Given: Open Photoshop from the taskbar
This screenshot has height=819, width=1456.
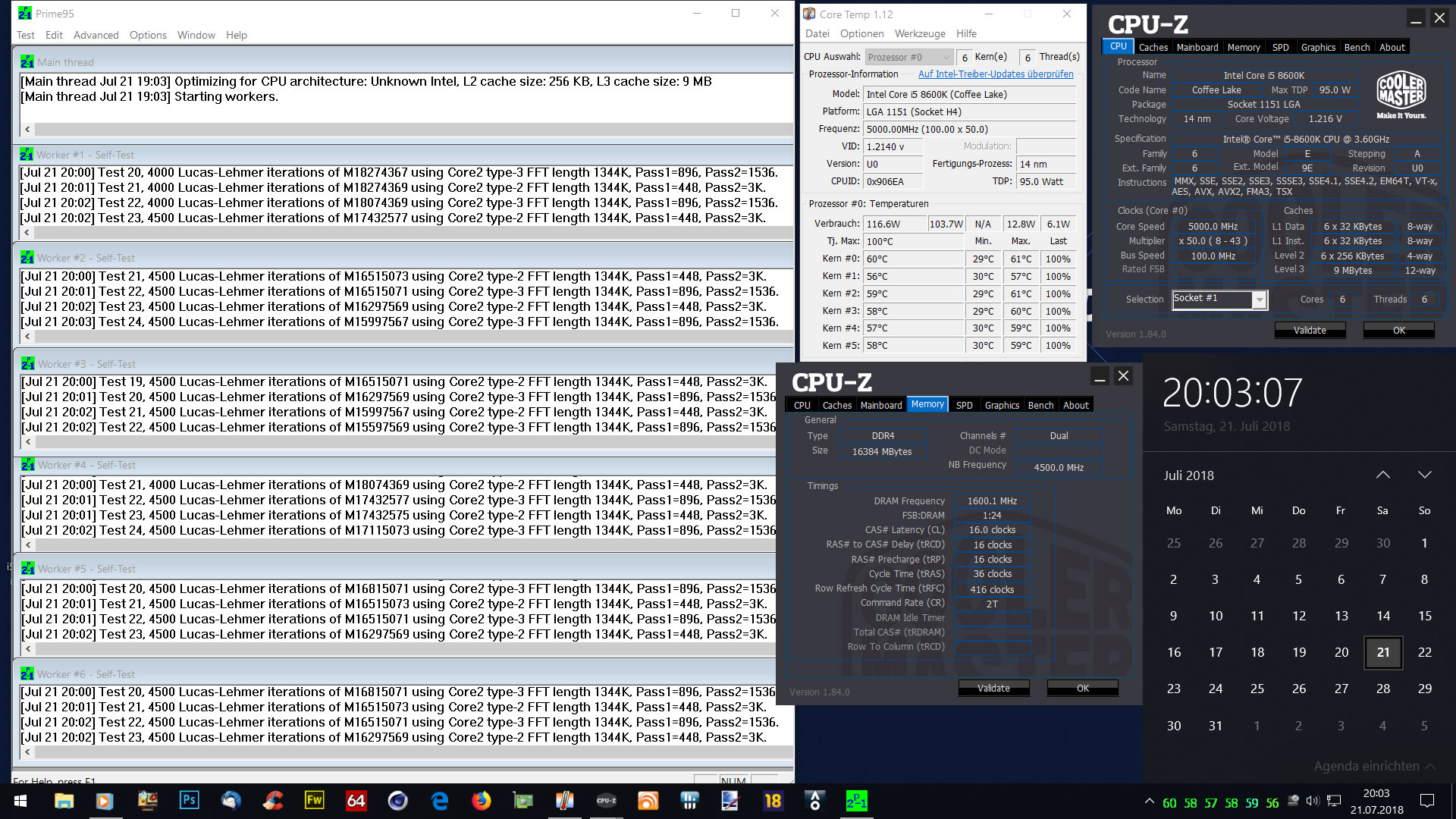Looking at the screenshot, I should (x=189, y=801).
